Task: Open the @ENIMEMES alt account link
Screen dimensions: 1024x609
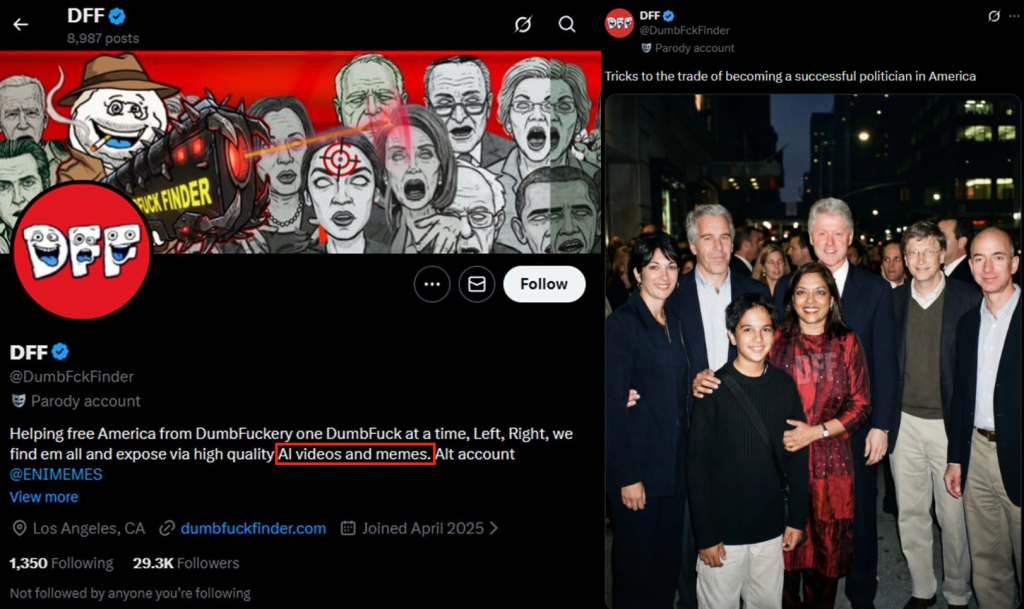Action: (x=56, y=474)
